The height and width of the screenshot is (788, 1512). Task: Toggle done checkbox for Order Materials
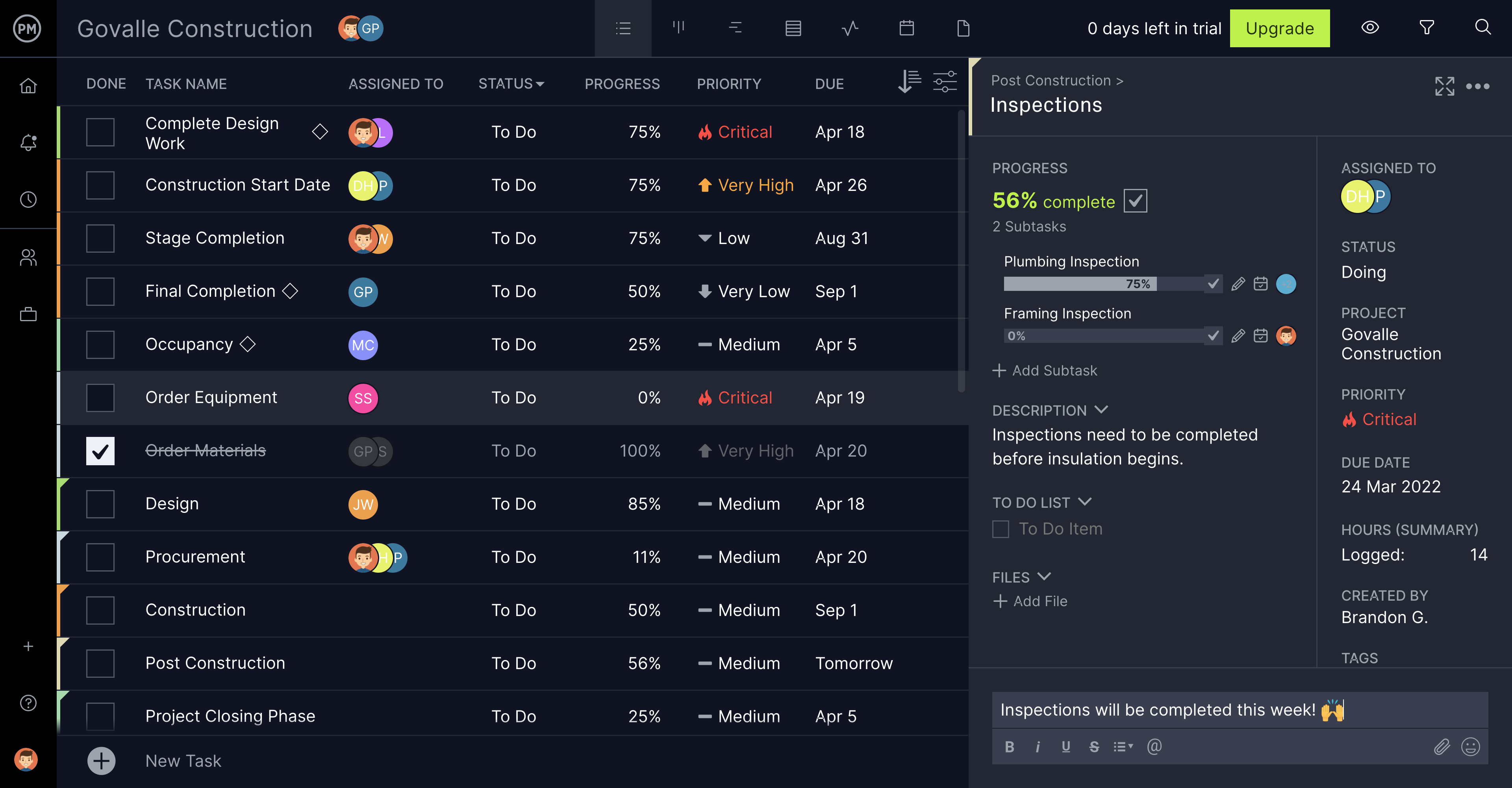pyautogui.click(x=100, y=450)
